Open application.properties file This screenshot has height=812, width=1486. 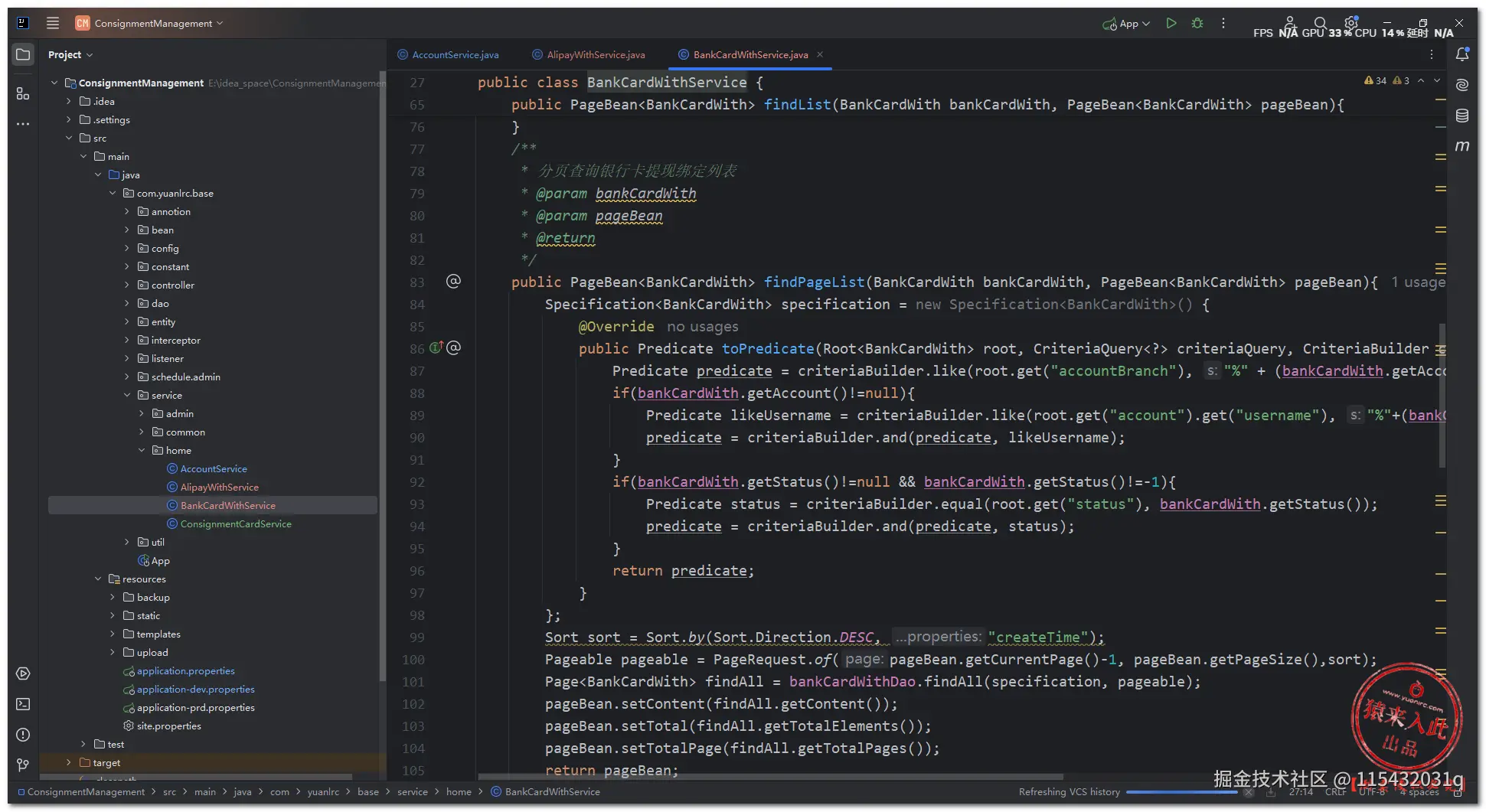click(x=186, y=671)
